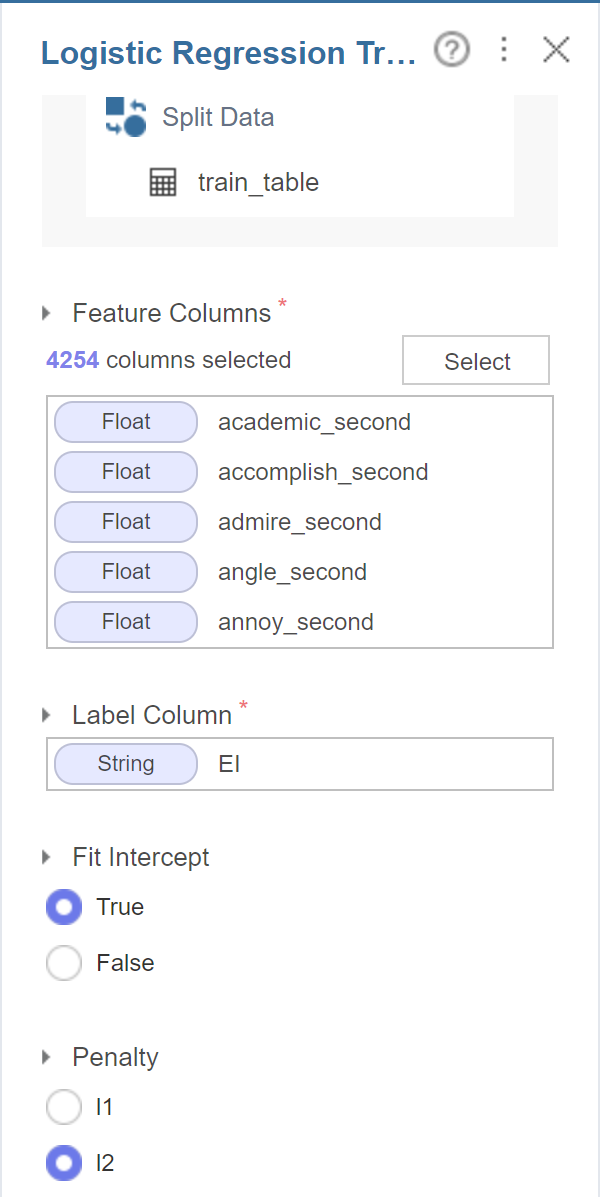Choose the l1 penalty option
This screenshot has height=1197, width=600.
click(x=64, y=1108)
